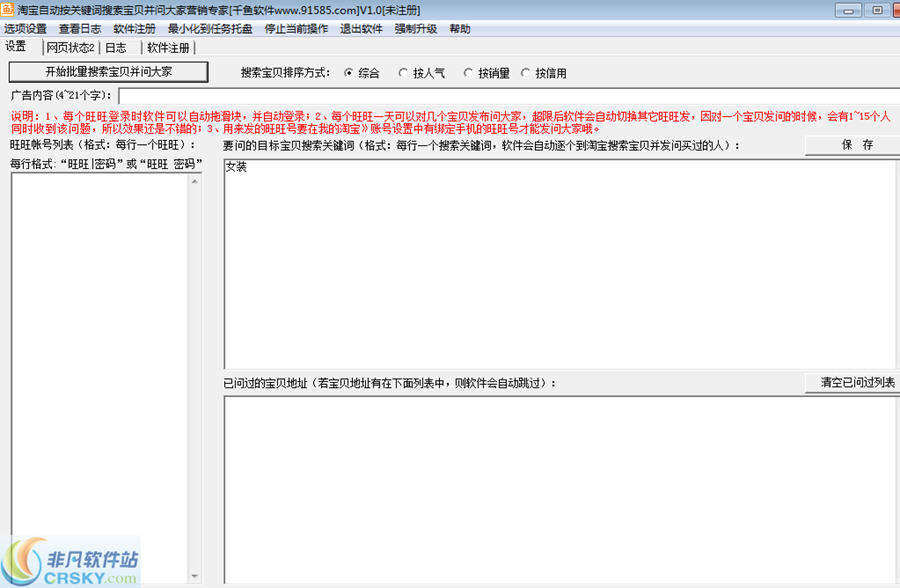Open the 选项设置 menu
Viewport: 900px width, 588px height.
[x=25, y=29]
